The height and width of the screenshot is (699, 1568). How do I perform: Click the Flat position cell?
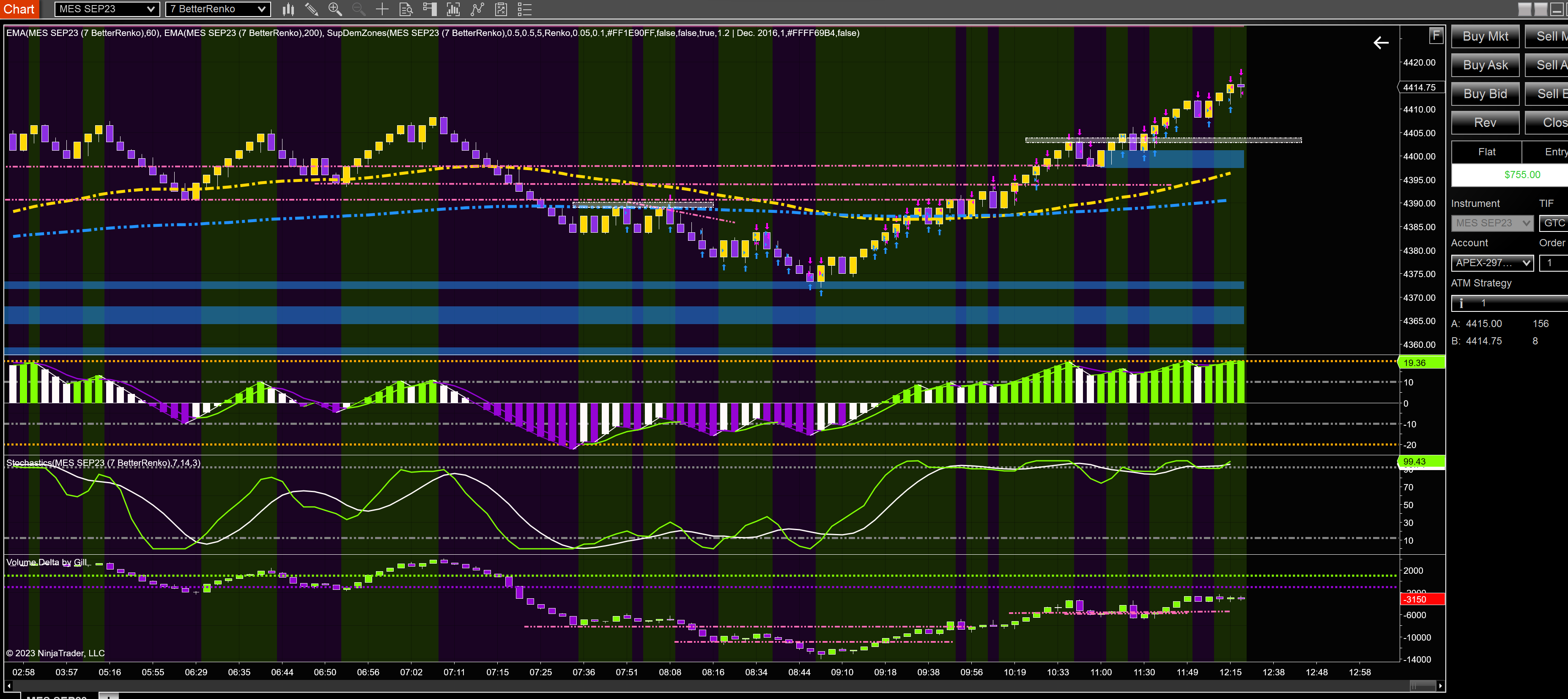point(1486,152)
